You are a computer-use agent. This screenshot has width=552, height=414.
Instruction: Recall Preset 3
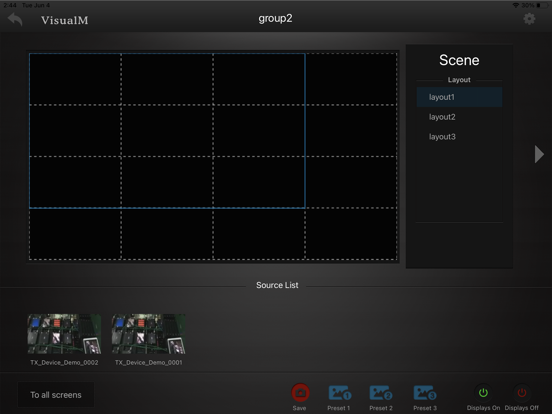coord(425,393)
